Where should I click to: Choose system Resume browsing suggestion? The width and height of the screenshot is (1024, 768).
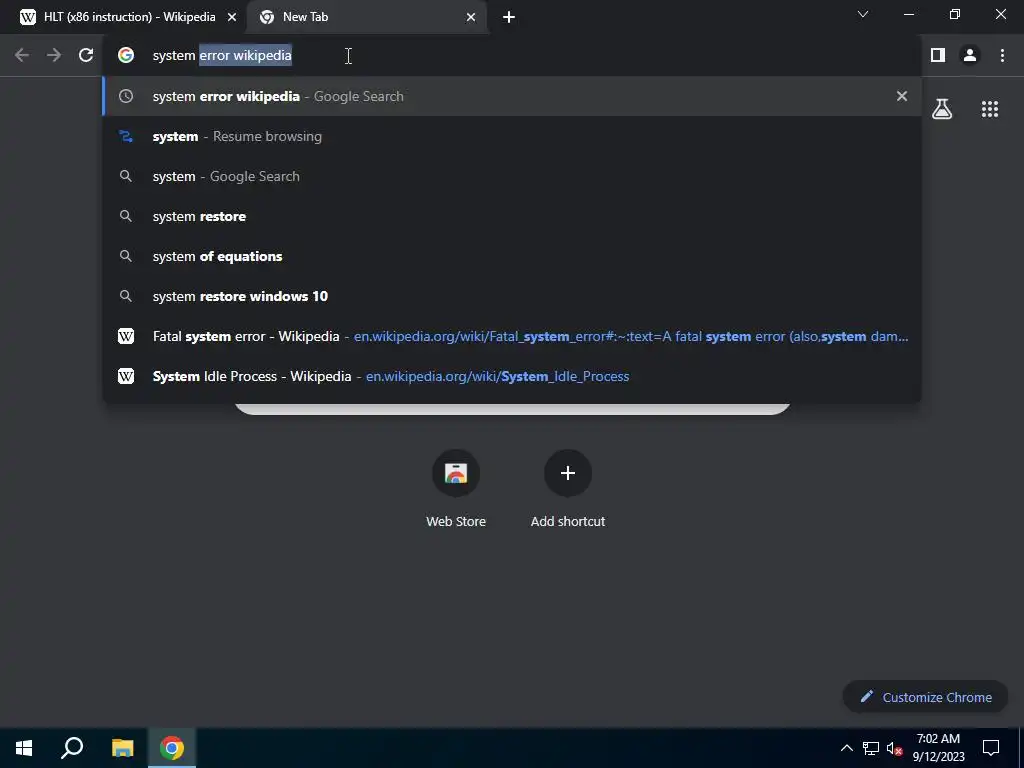pyautogui.click(x=511, y=136)
